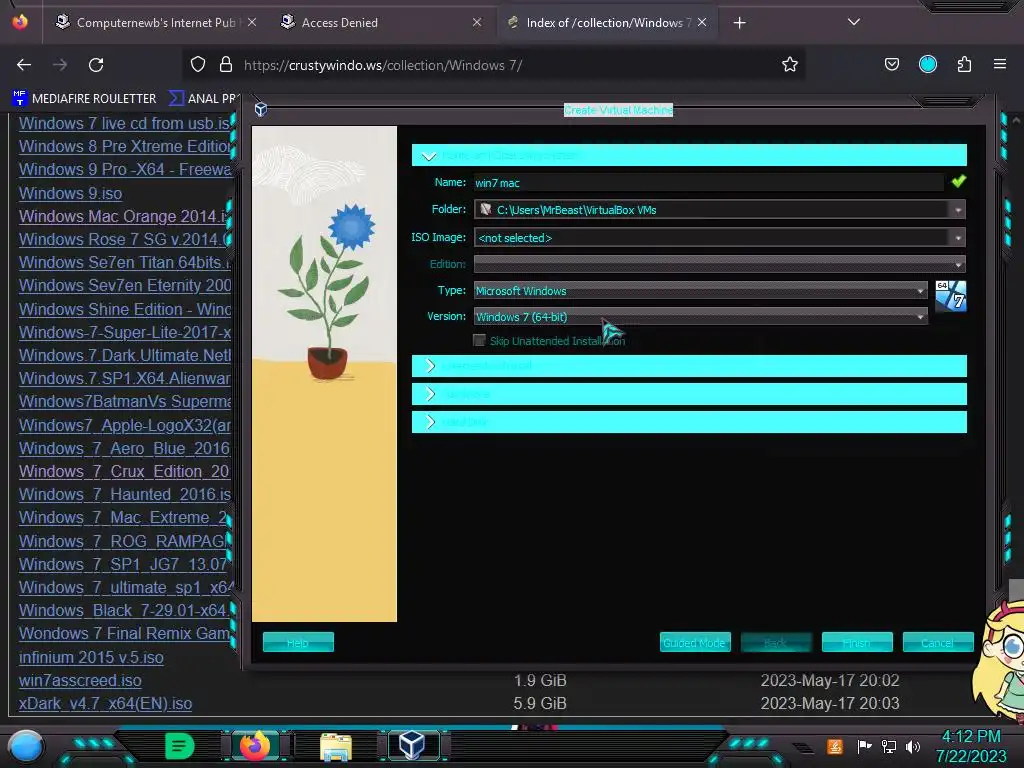Click the Windows 7 64-bit OS type icon
Screen dimensions: 1024x768
(950, 296)
